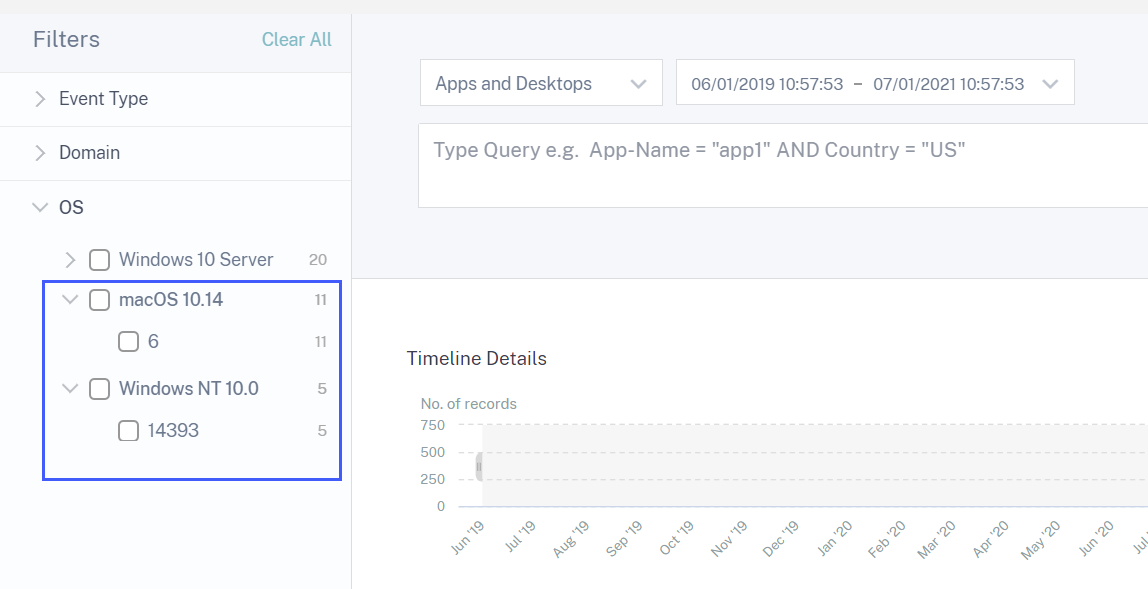This screenshot has height=589, width=1148.
Task: Expand the Domain filter section
Action: [40, 153]
